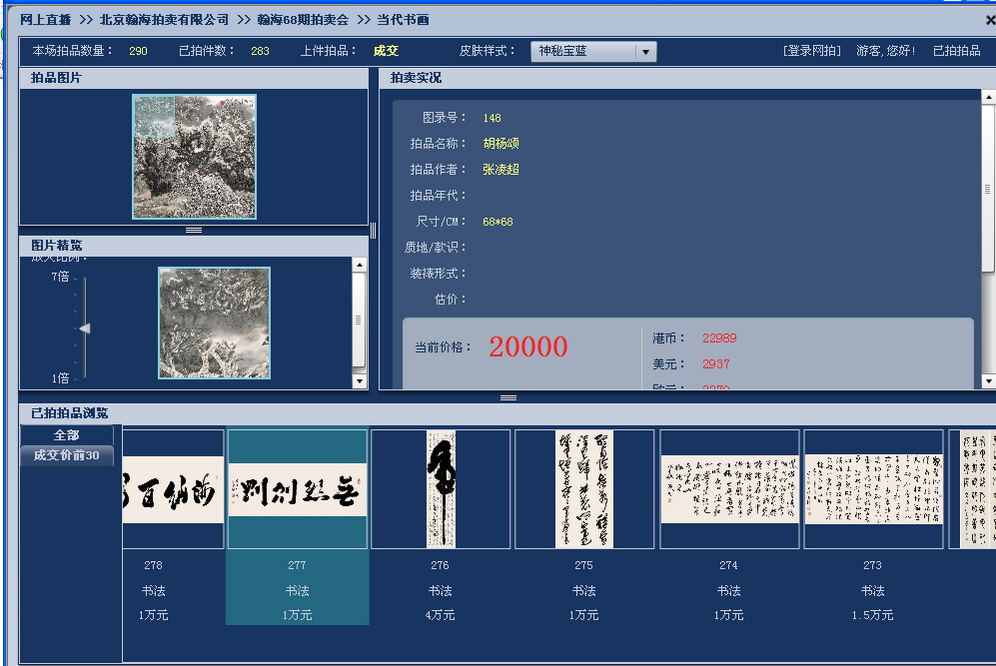Image resolution: width=996 pixels, height=666 pixels.
Task: Click the lot number 276 label
Action: click(x=440, y=565)
